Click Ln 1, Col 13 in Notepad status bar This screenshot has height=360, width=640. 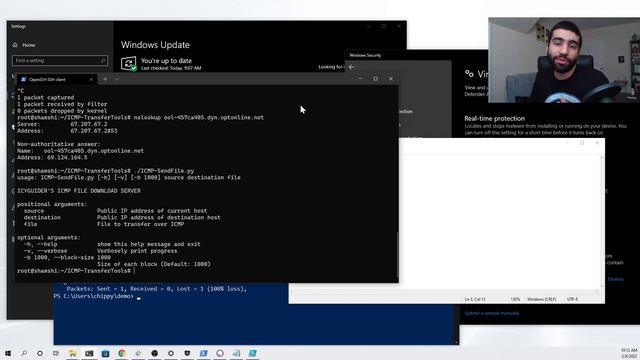pos(475,299)
